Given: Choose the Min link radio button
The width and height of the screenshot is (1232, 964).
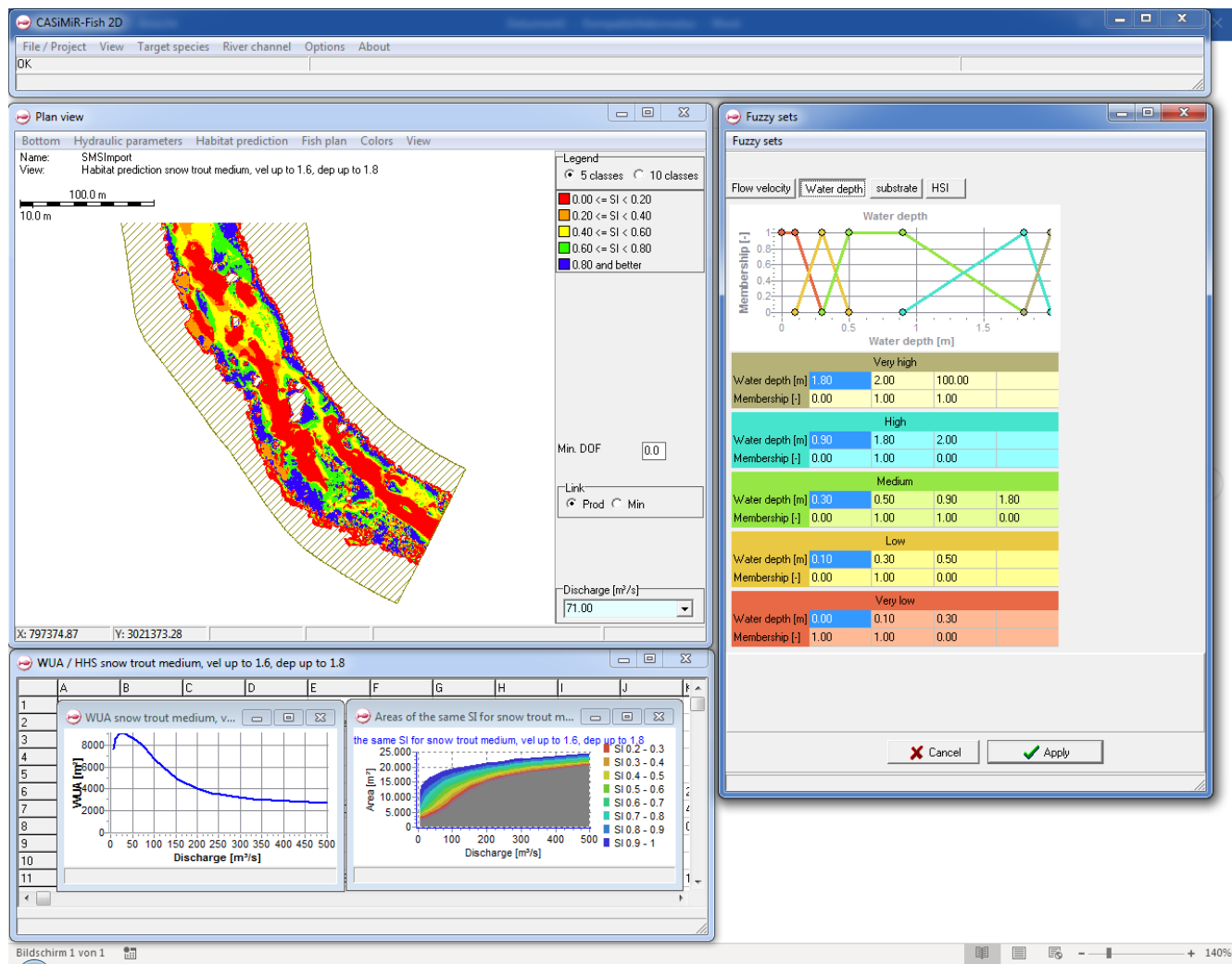Looking at the screenshot, I should point(617,504).
